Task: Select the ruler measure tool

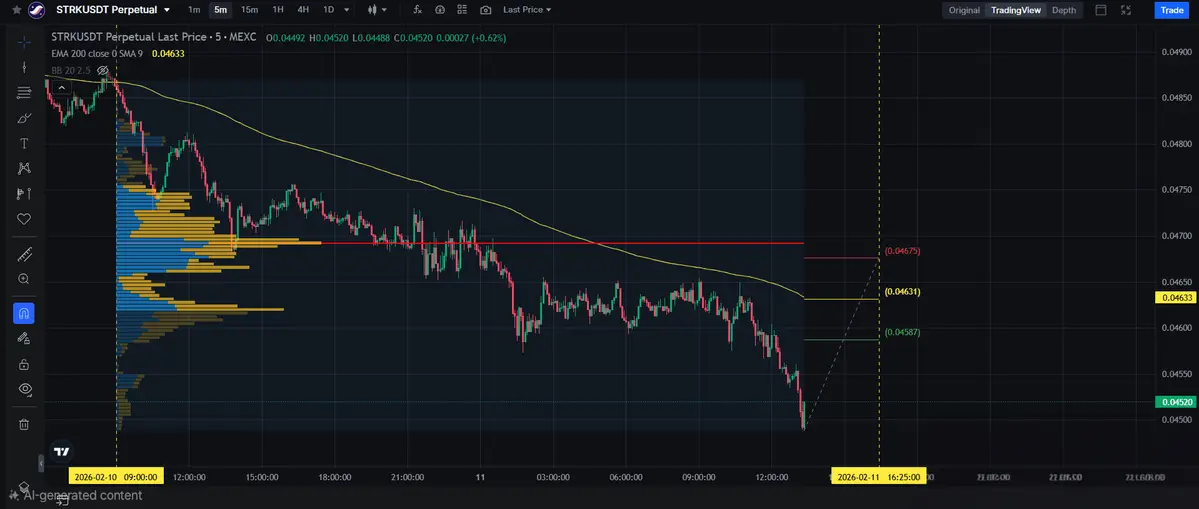Action: click(x=24, y=254)
